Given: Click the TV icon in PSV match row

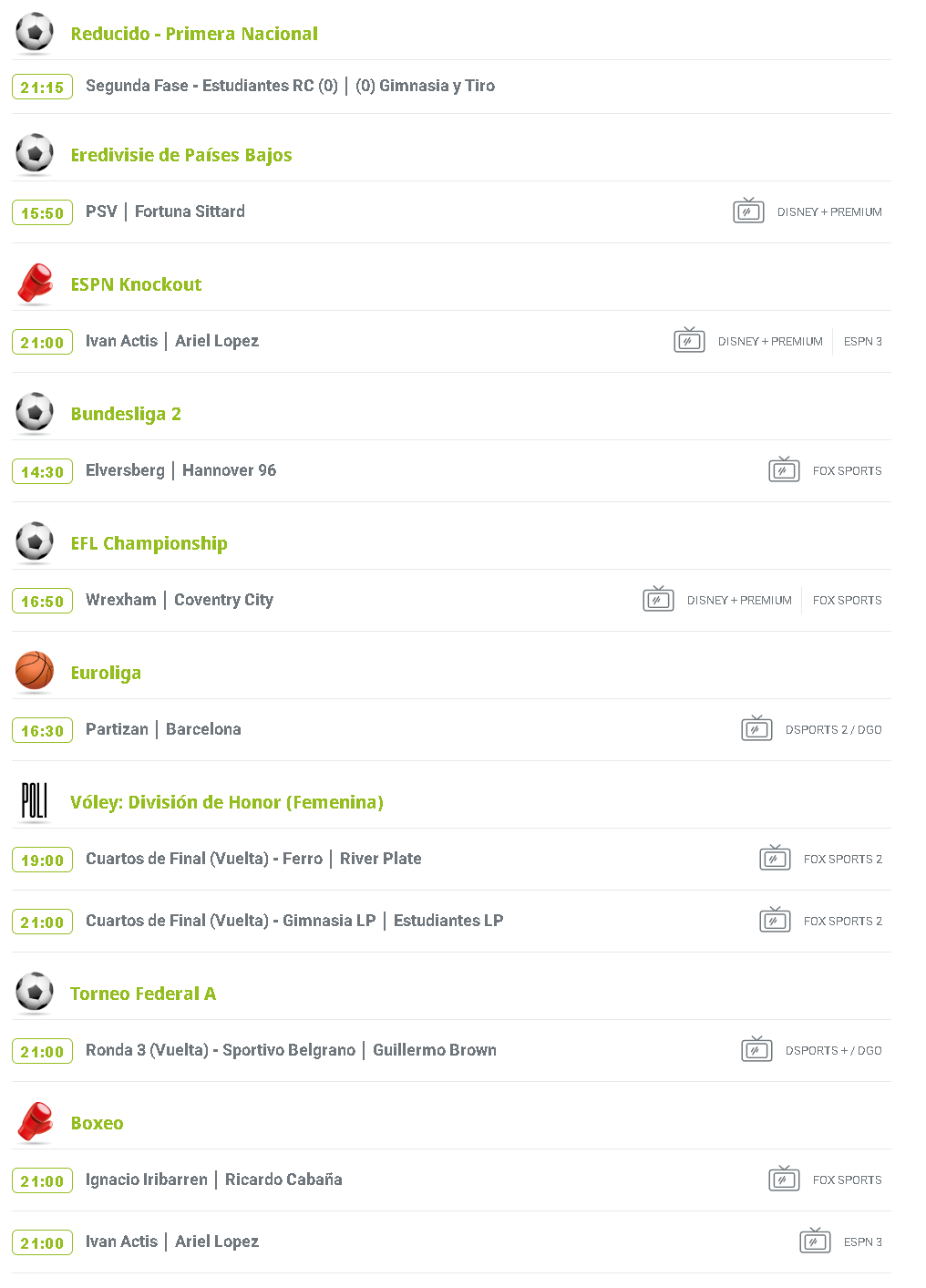Looking at the screenshot, I should 748,211.
